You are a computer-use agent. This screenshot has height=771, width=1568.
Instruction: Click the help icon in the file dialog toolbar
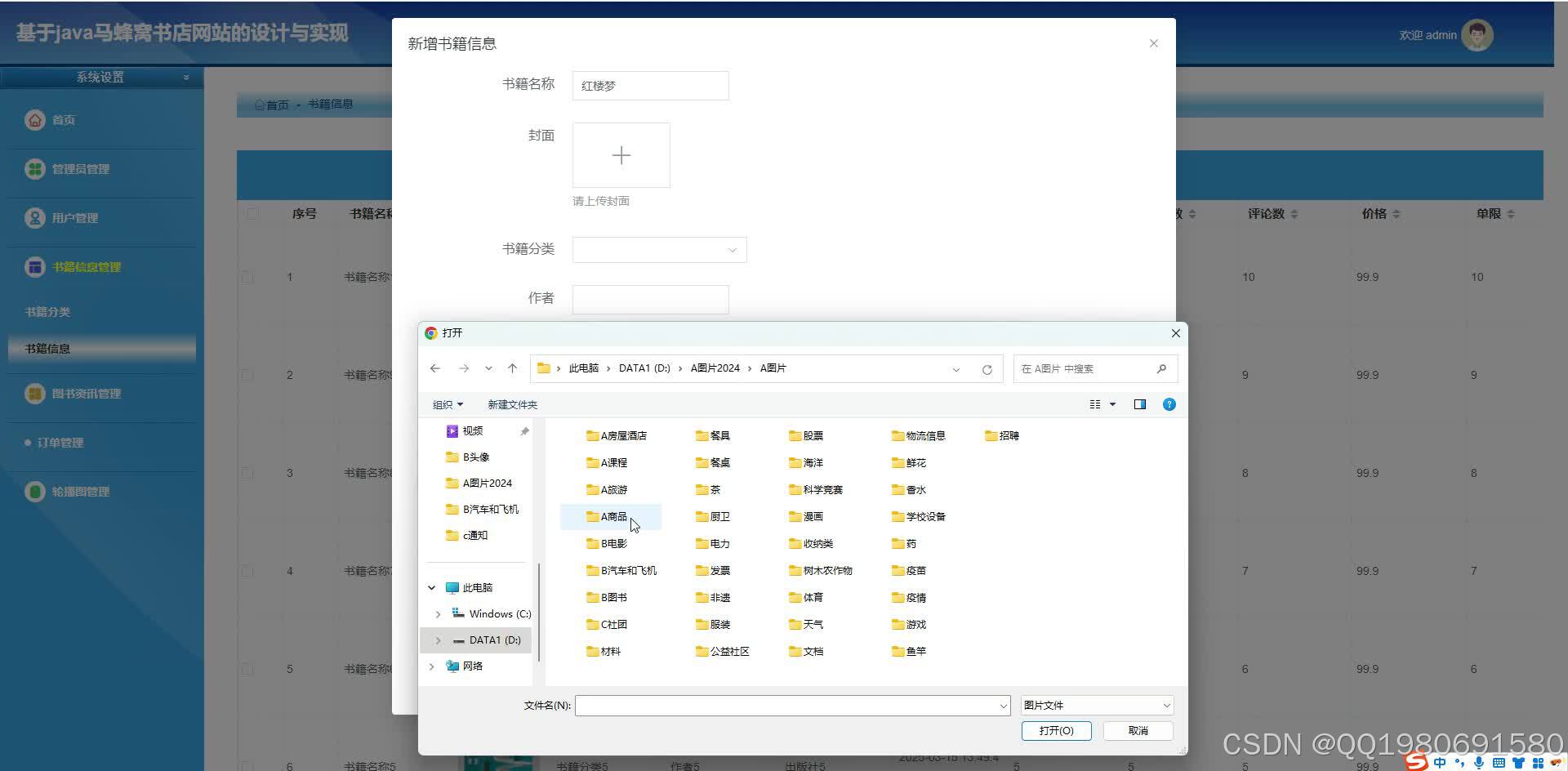click(x=1169, y=403)
